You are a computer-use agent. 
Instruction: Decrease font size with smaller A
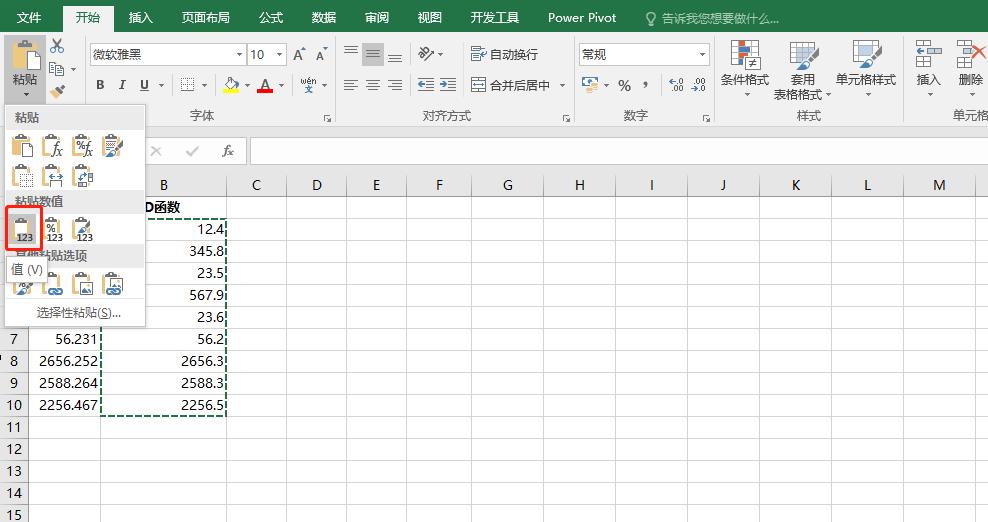pyautogui.click(x=321, y=55)
